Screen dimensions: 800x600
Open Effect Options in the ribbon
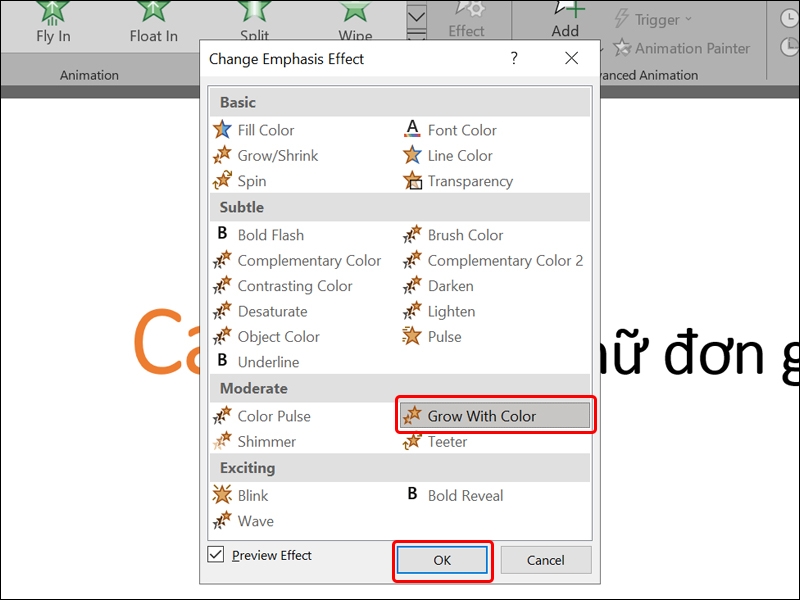tap(467, 22)
